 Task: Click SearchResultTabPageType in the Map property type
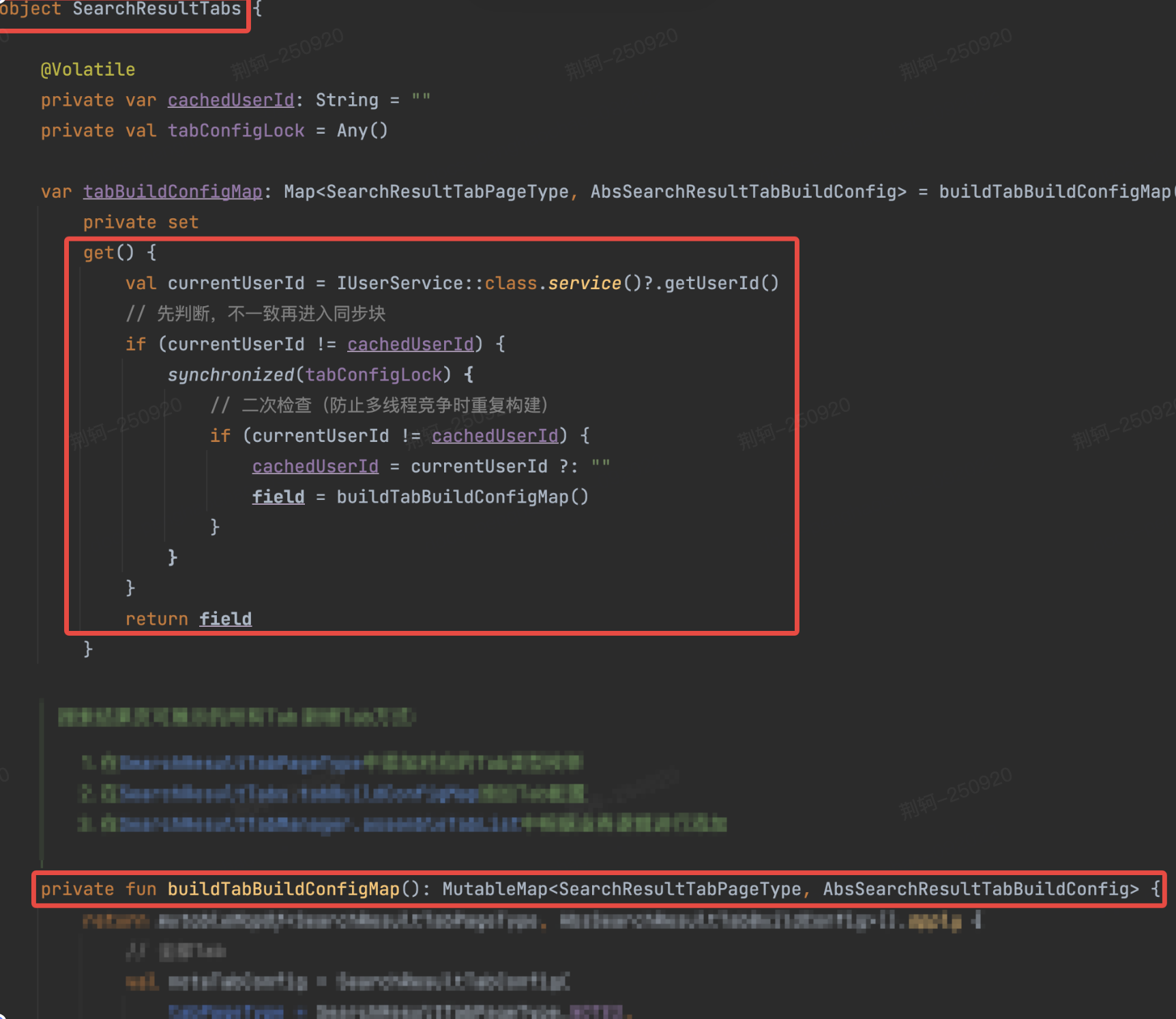coord(447,192)
